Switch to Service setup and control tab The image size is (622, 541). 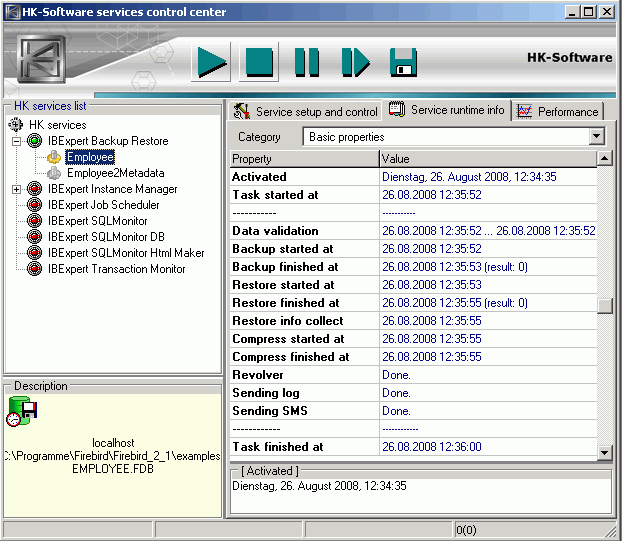click(305, 111)
